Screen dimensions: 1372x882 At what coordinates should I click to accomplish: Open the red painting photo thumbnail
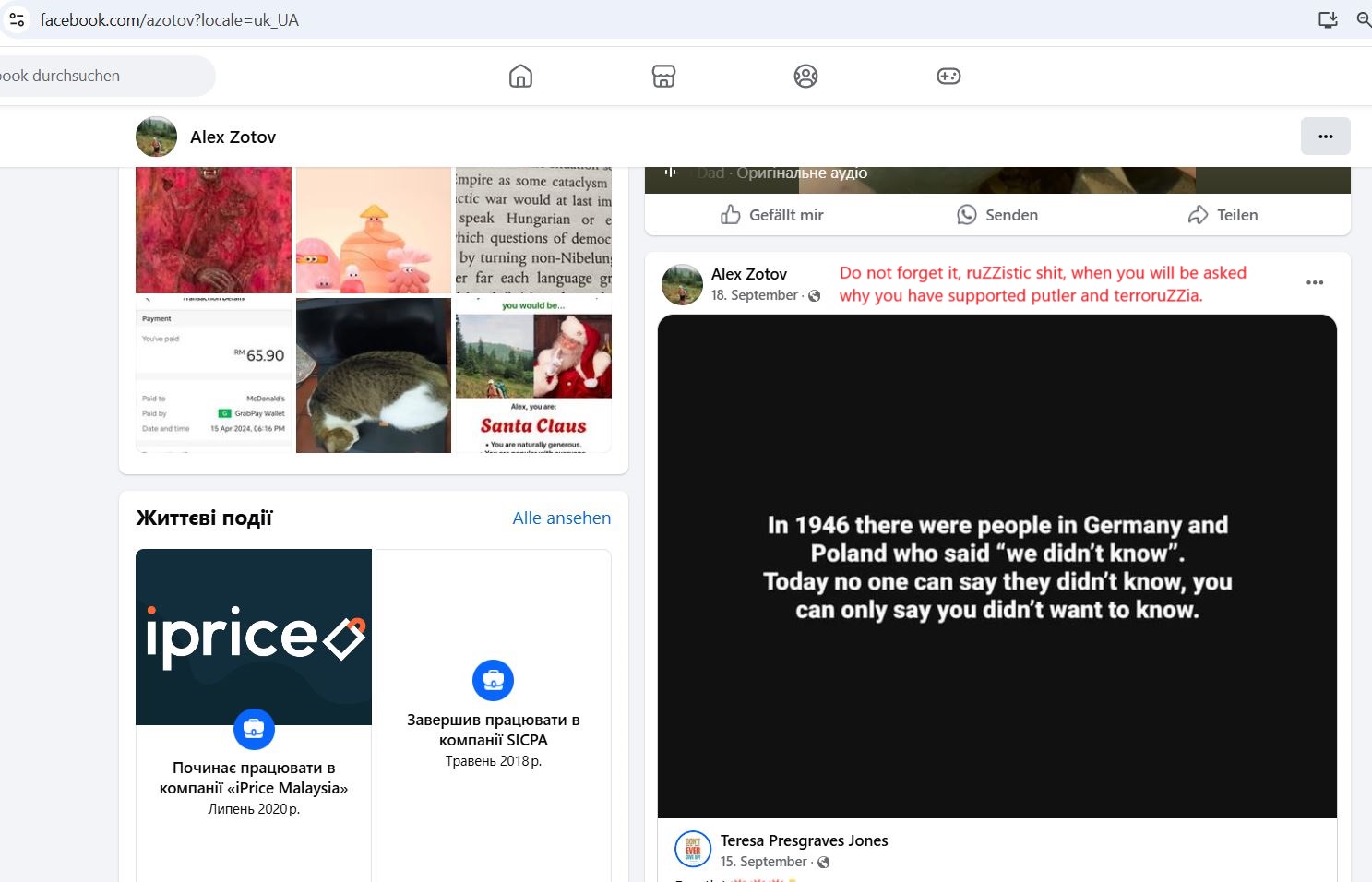[213, 230]
